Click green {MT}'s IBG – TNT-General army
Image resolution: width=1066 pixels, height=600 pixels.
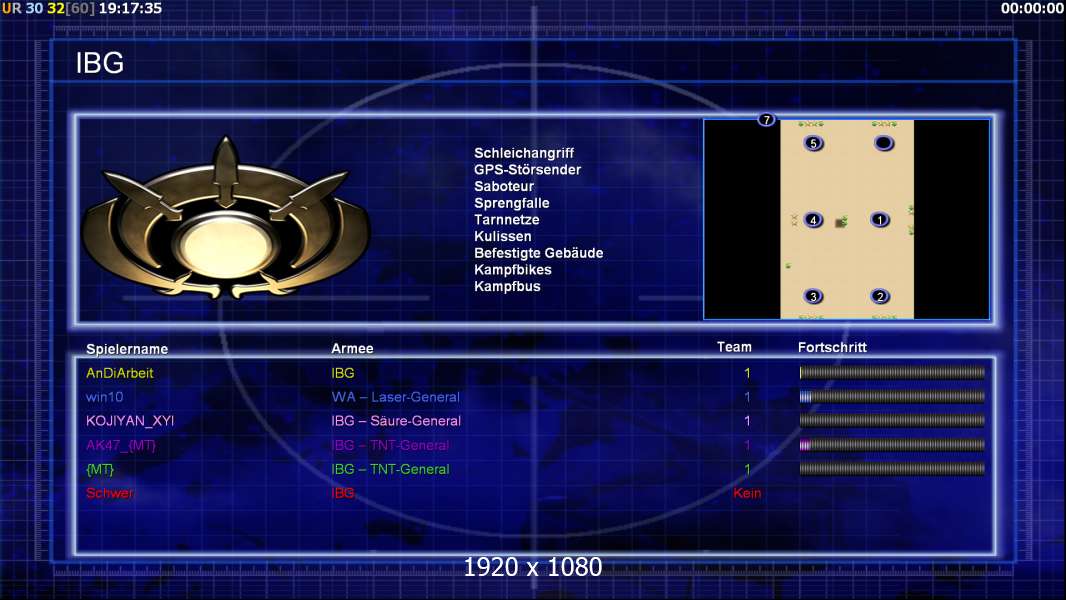(x=390, y=470)
